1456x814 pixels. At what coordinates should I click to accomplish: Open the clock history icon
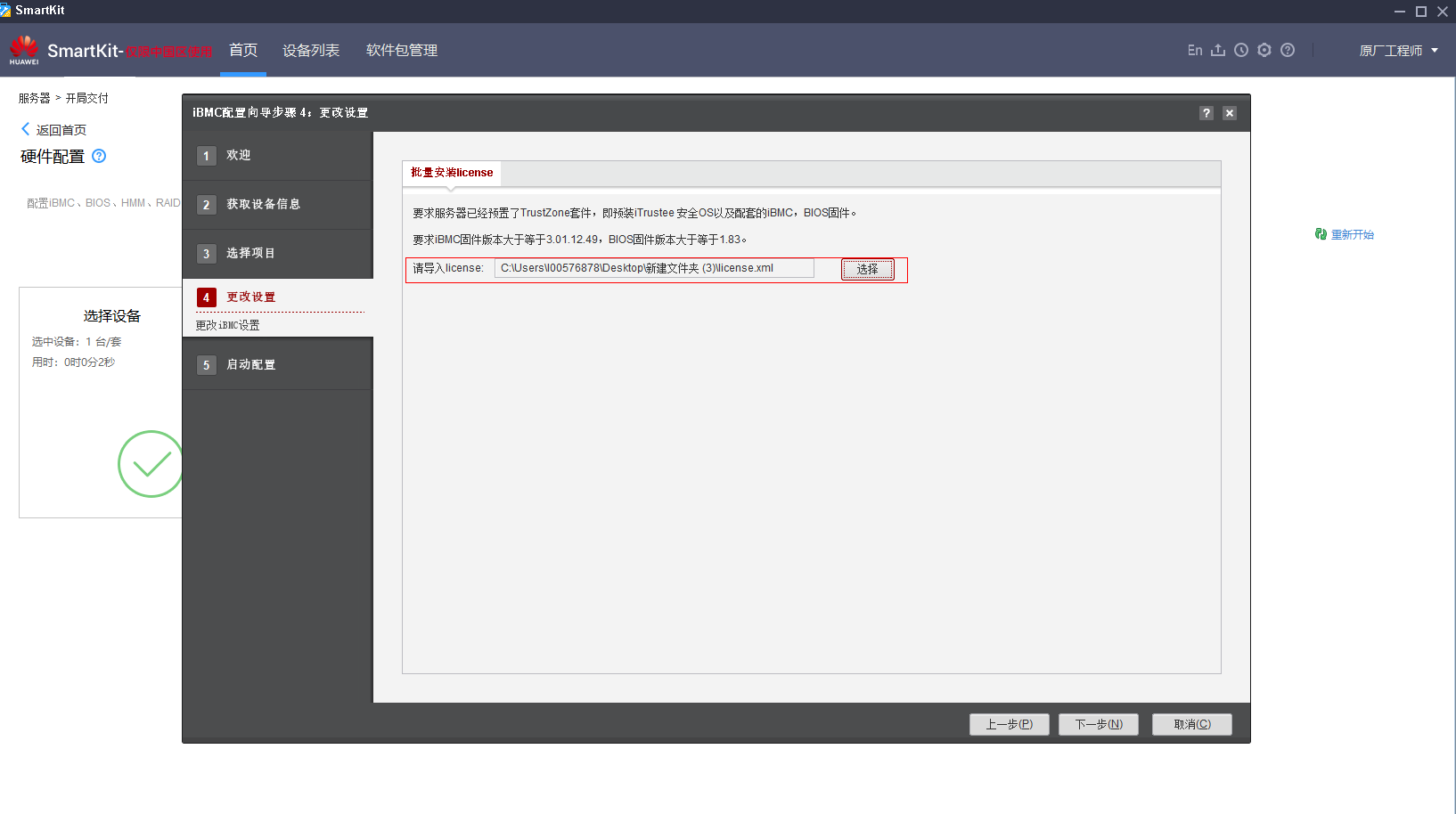pyautogui.click(x=1241, y=50)
